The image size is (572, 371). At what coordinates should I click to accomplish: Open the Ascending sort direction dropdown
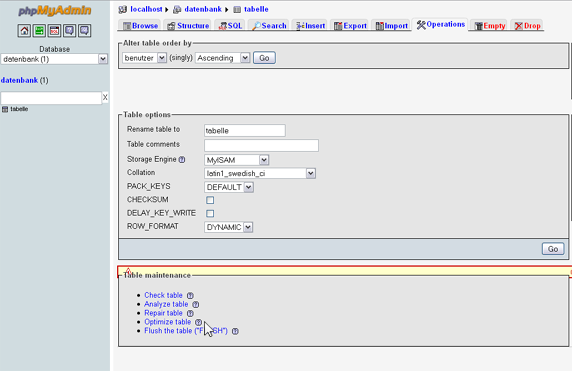[223, 58]
